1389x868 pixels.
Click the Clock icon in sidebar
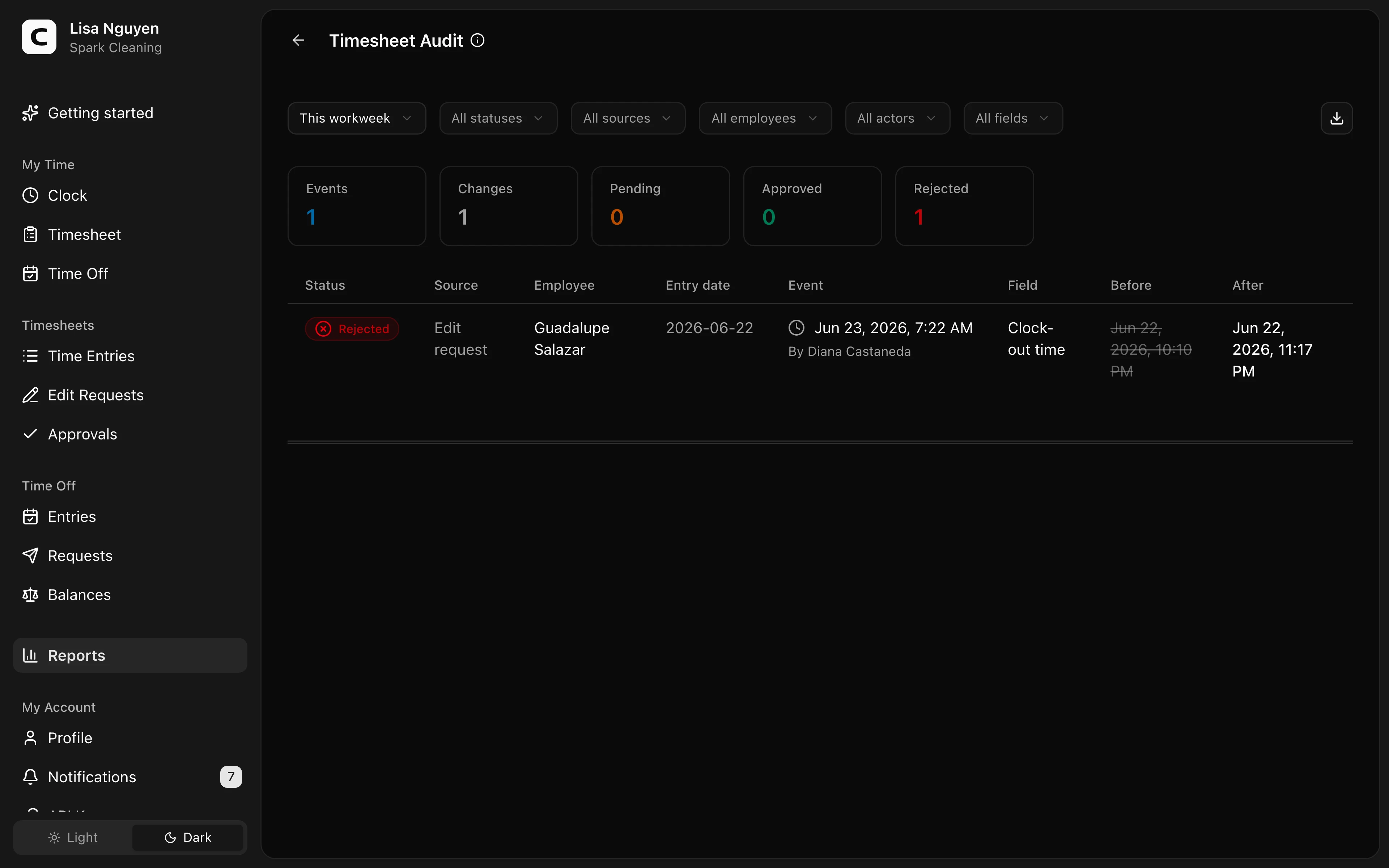[x=30, y=196]
